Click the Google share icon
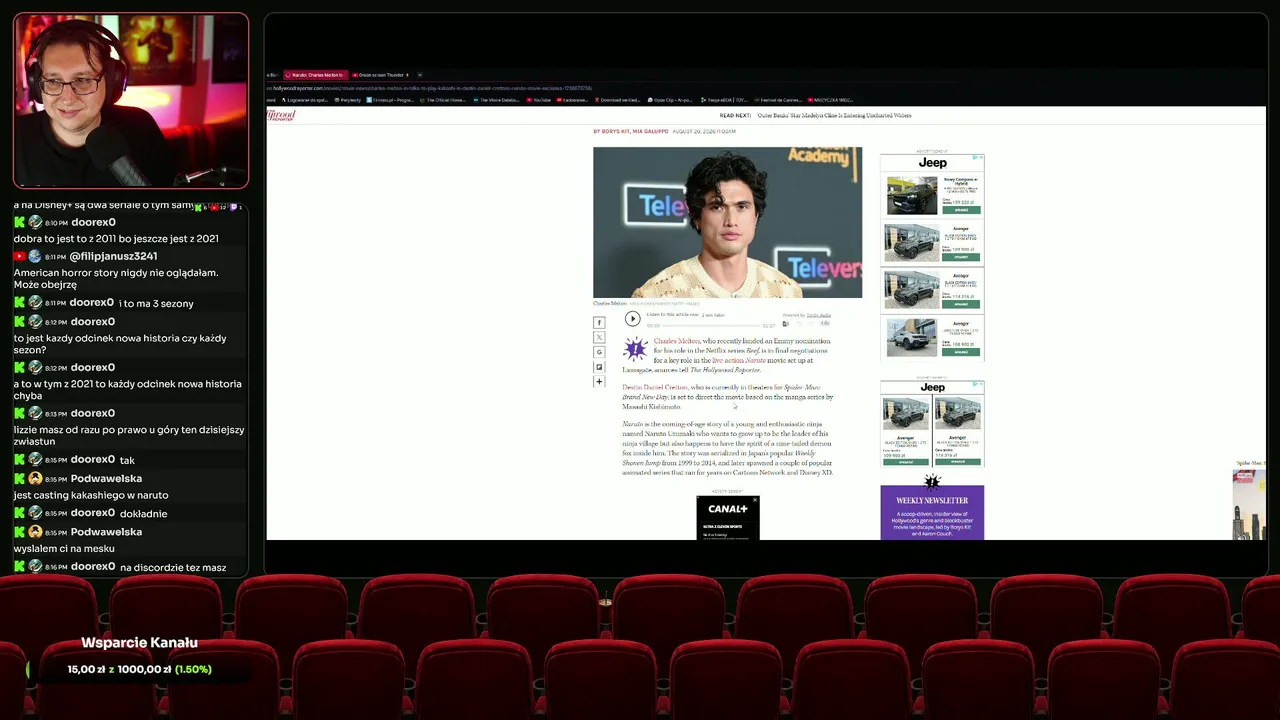 (599, 352)
